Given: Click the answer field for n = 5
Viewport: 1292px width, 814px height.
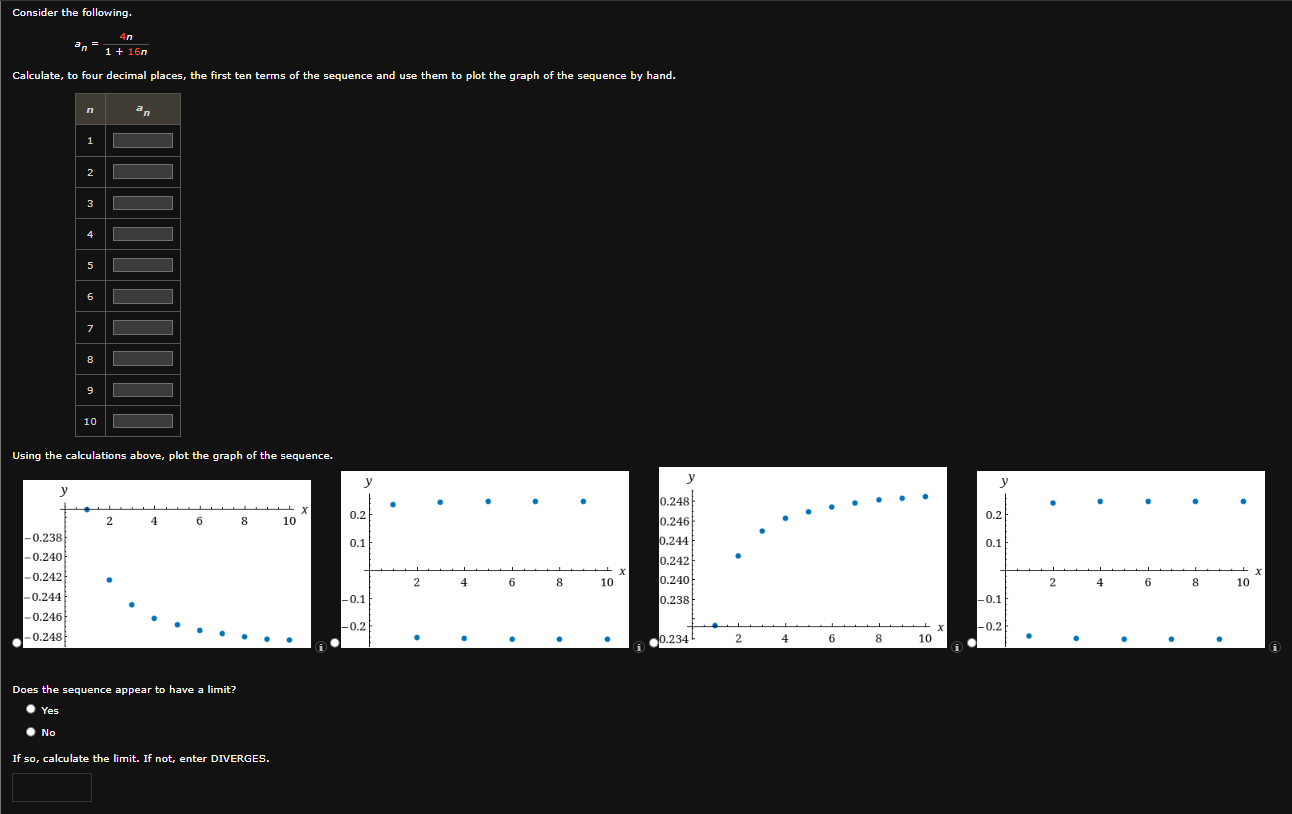Looking at the screenshot, I should point(141,264).
